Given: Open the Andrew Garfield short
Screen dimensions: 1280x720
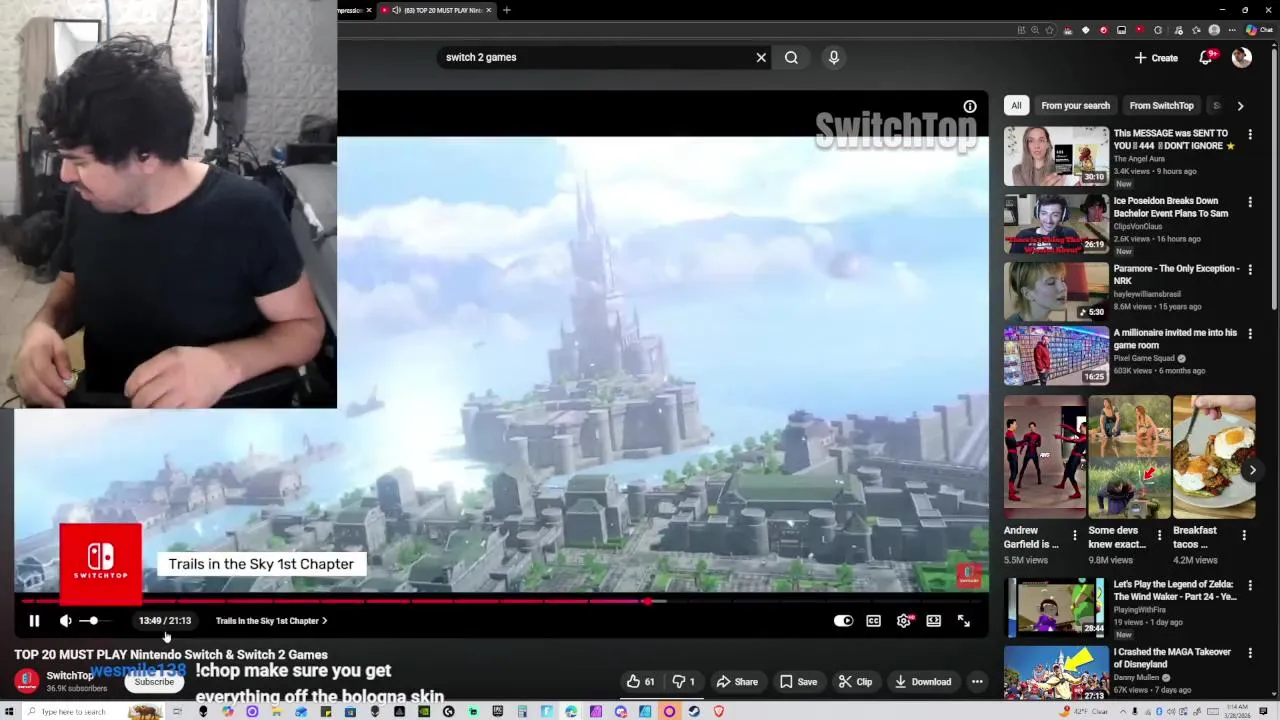Looking at the screenshot, I should 1045,457.
